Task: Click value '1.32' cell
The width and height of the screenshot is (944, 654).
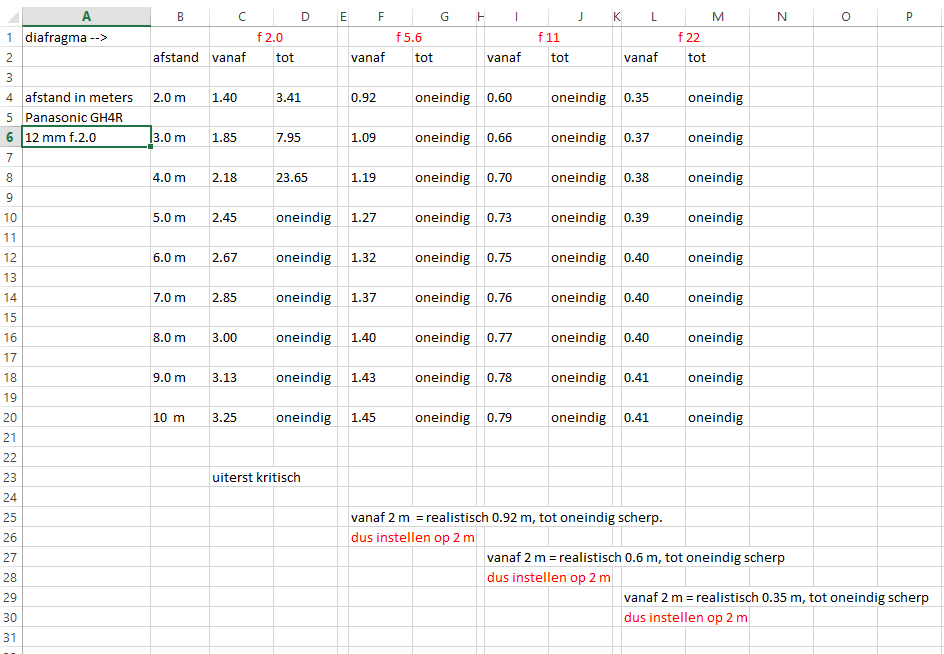Action: [380, 257]
